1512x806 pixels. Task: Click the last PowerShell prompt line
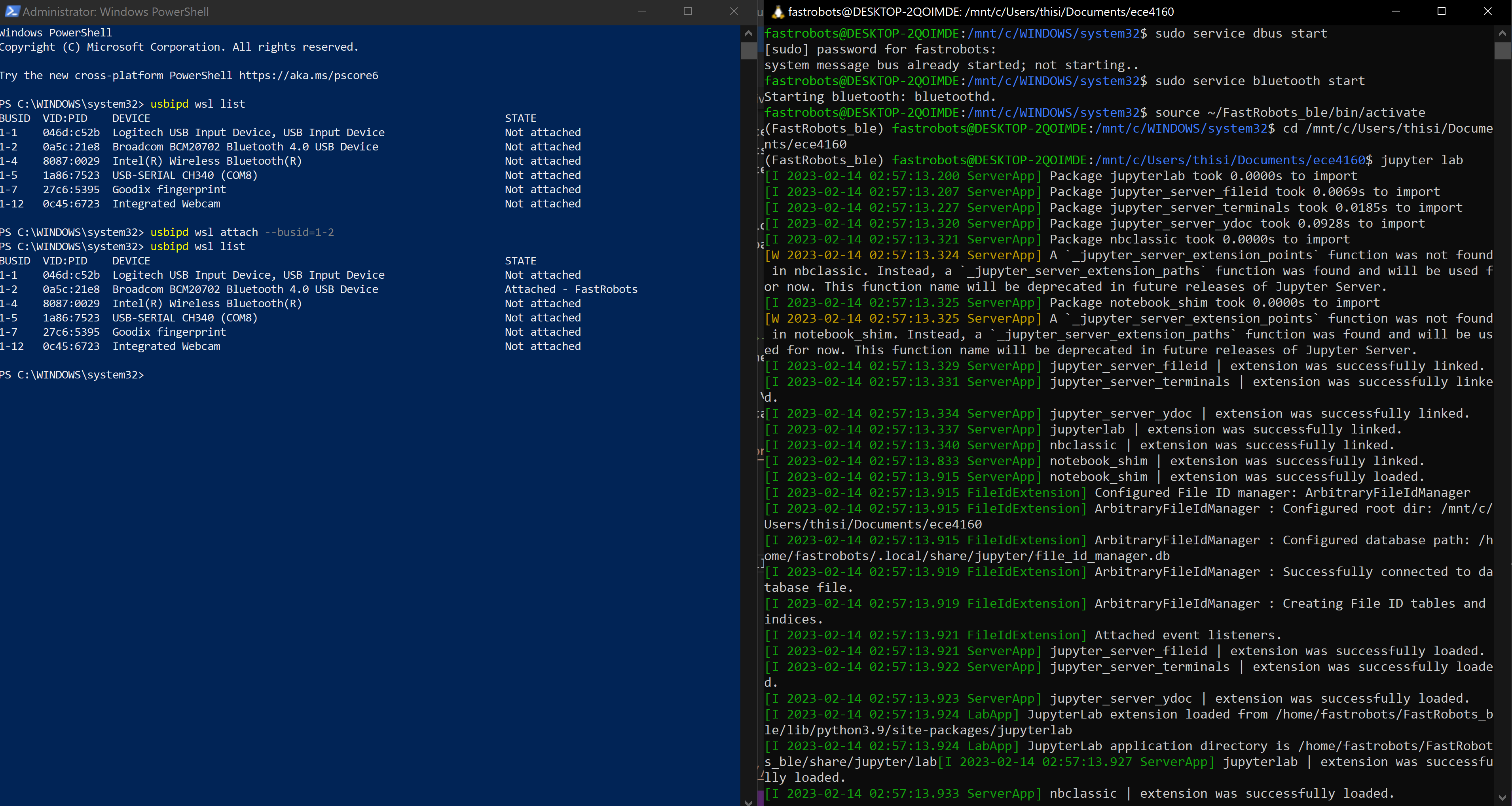(72, 375)
